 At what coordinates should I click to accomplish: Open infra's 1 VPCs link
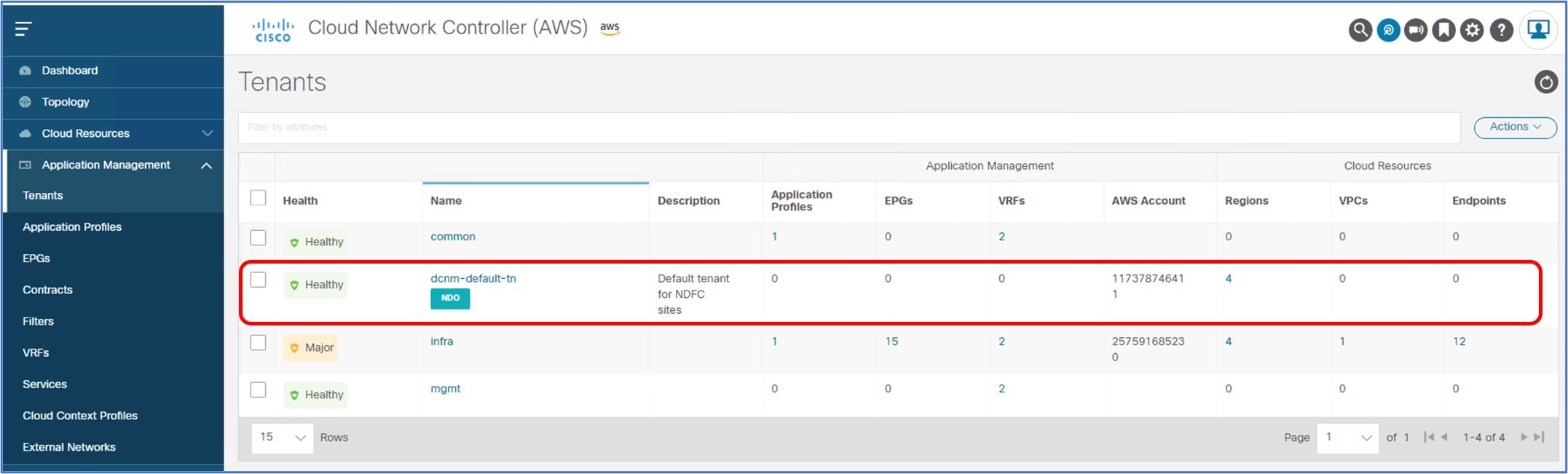coord(1342,341)
